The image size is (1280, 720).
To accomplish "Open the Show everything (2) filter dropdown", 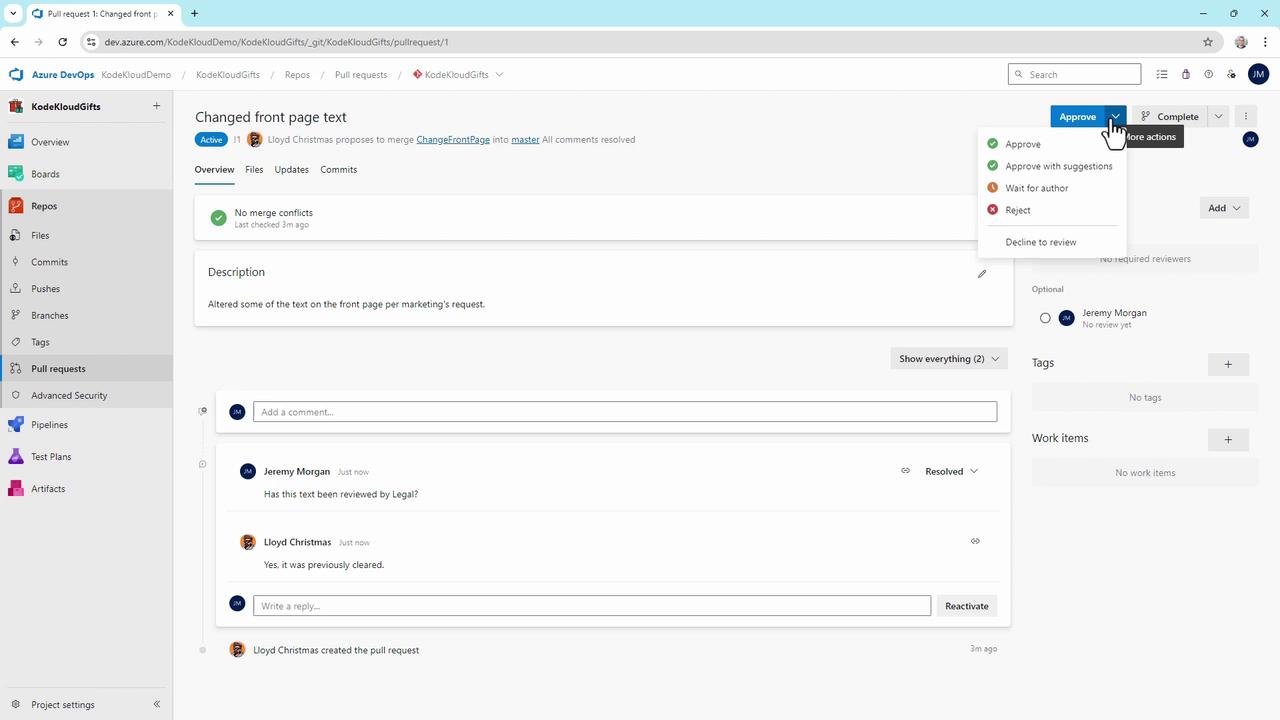I will (x=948, y=359).
